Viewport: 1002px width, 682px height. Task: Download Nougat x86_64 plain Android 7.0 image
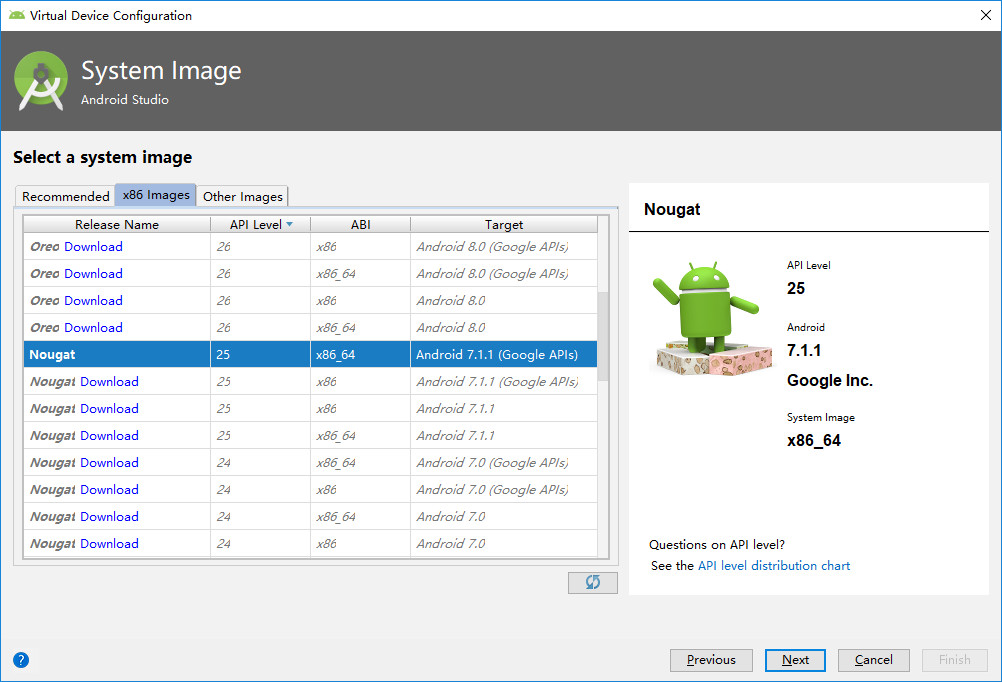click(x=109, y=516)
